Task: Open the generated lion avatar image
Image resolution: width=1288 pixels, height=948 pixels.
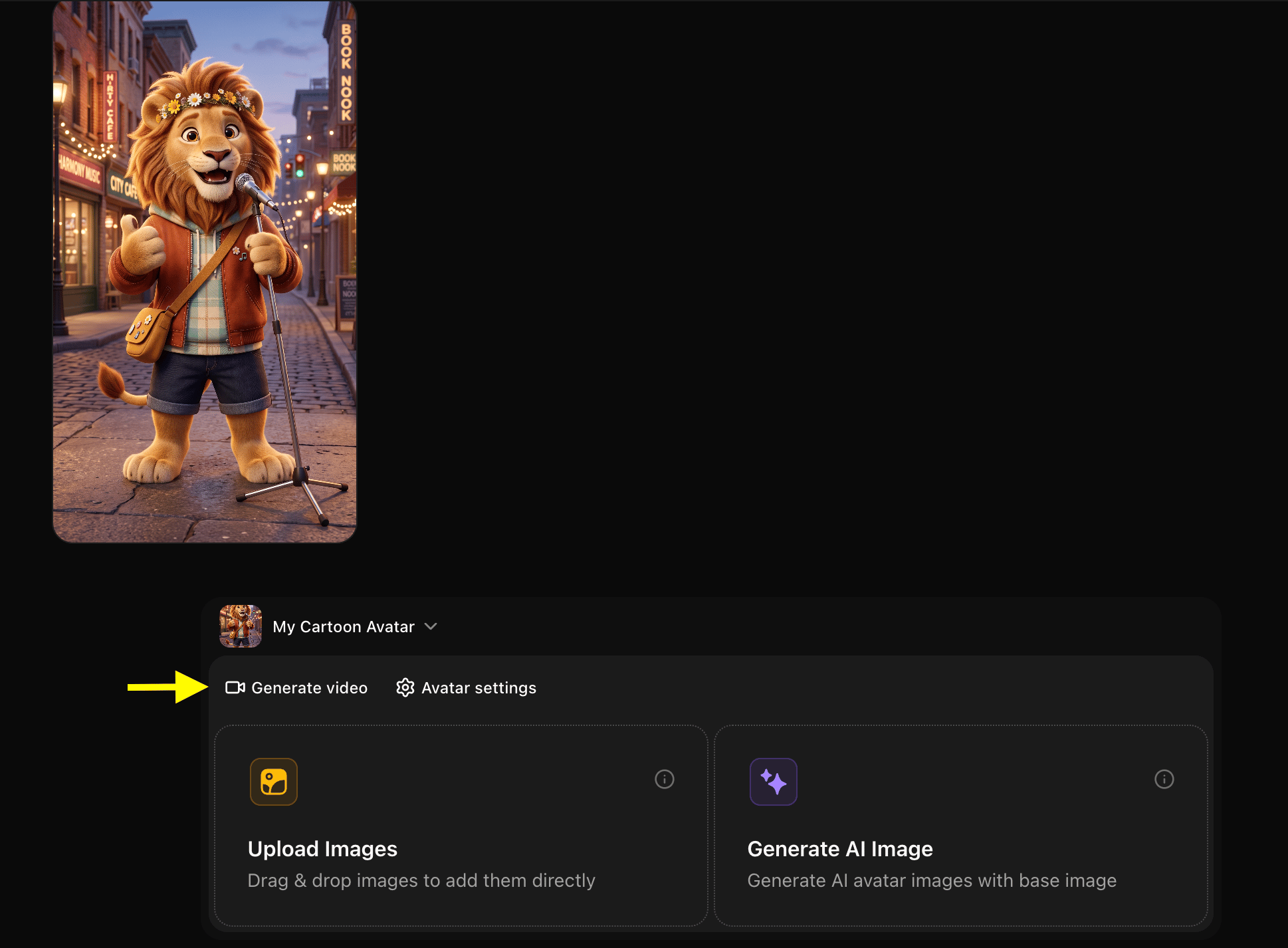Action: (x=205, y=271)
